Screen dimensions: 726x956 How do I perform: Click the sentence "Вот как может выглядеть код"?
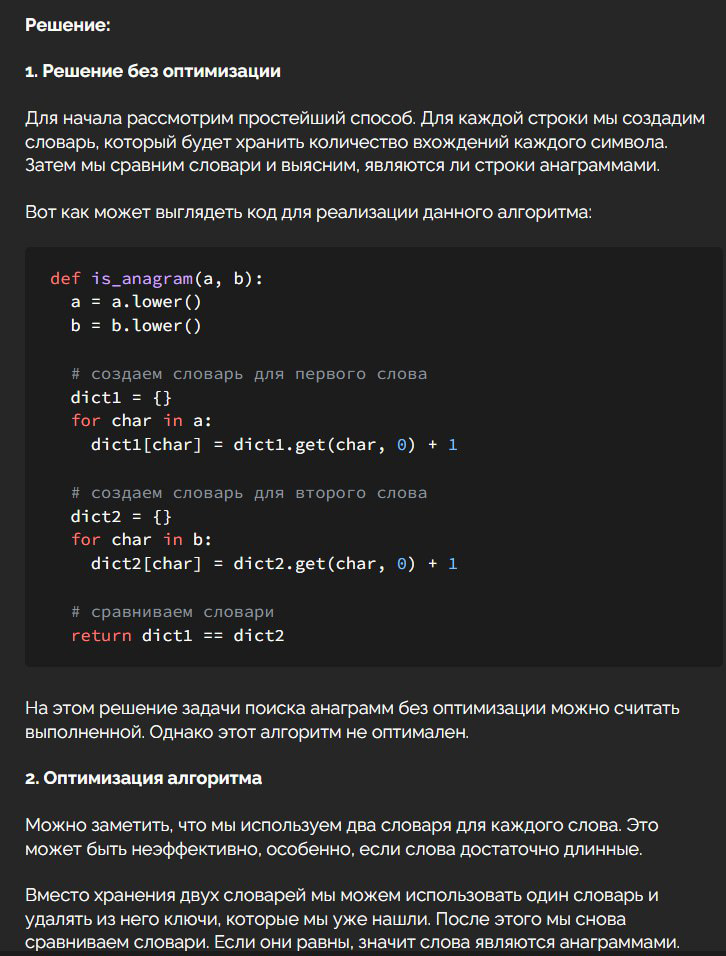click(308, 212)
